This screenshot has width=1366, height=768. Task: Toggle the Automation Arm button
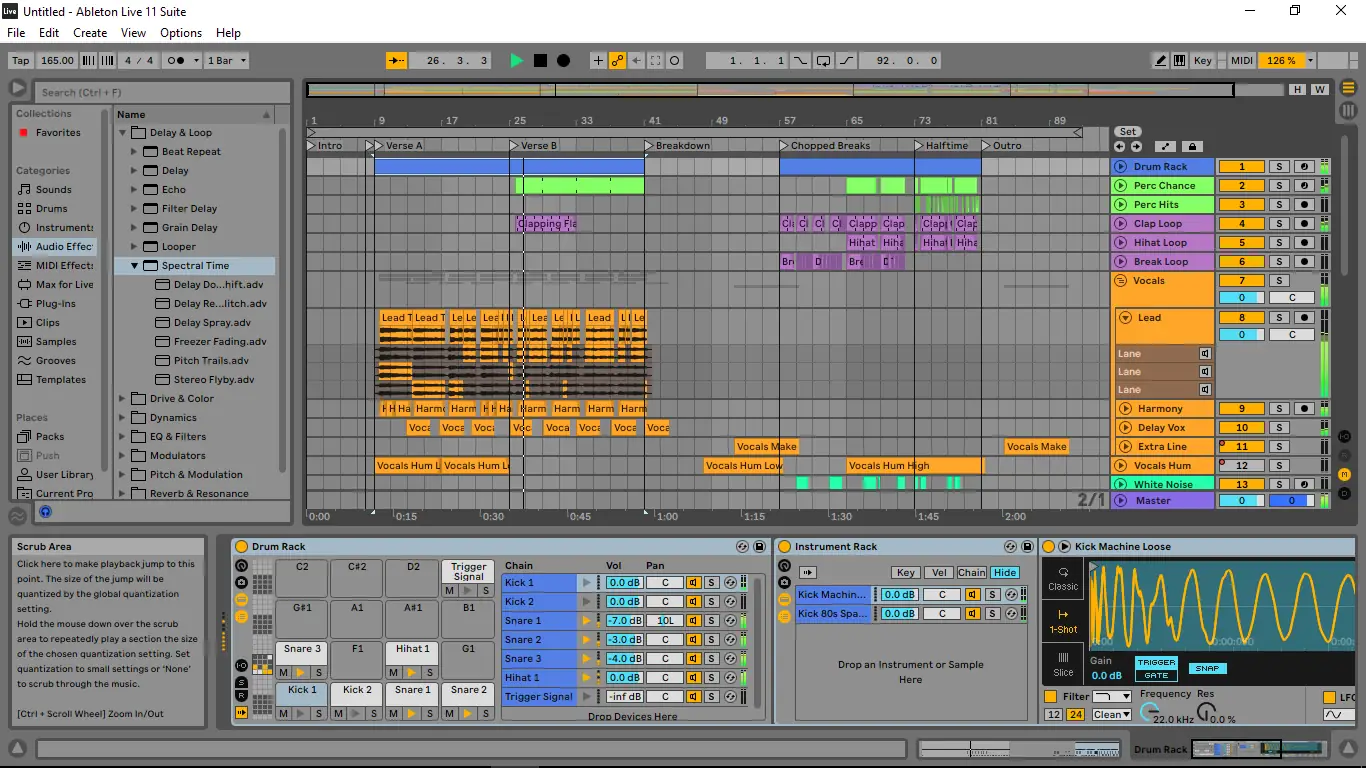pos(617,61)
